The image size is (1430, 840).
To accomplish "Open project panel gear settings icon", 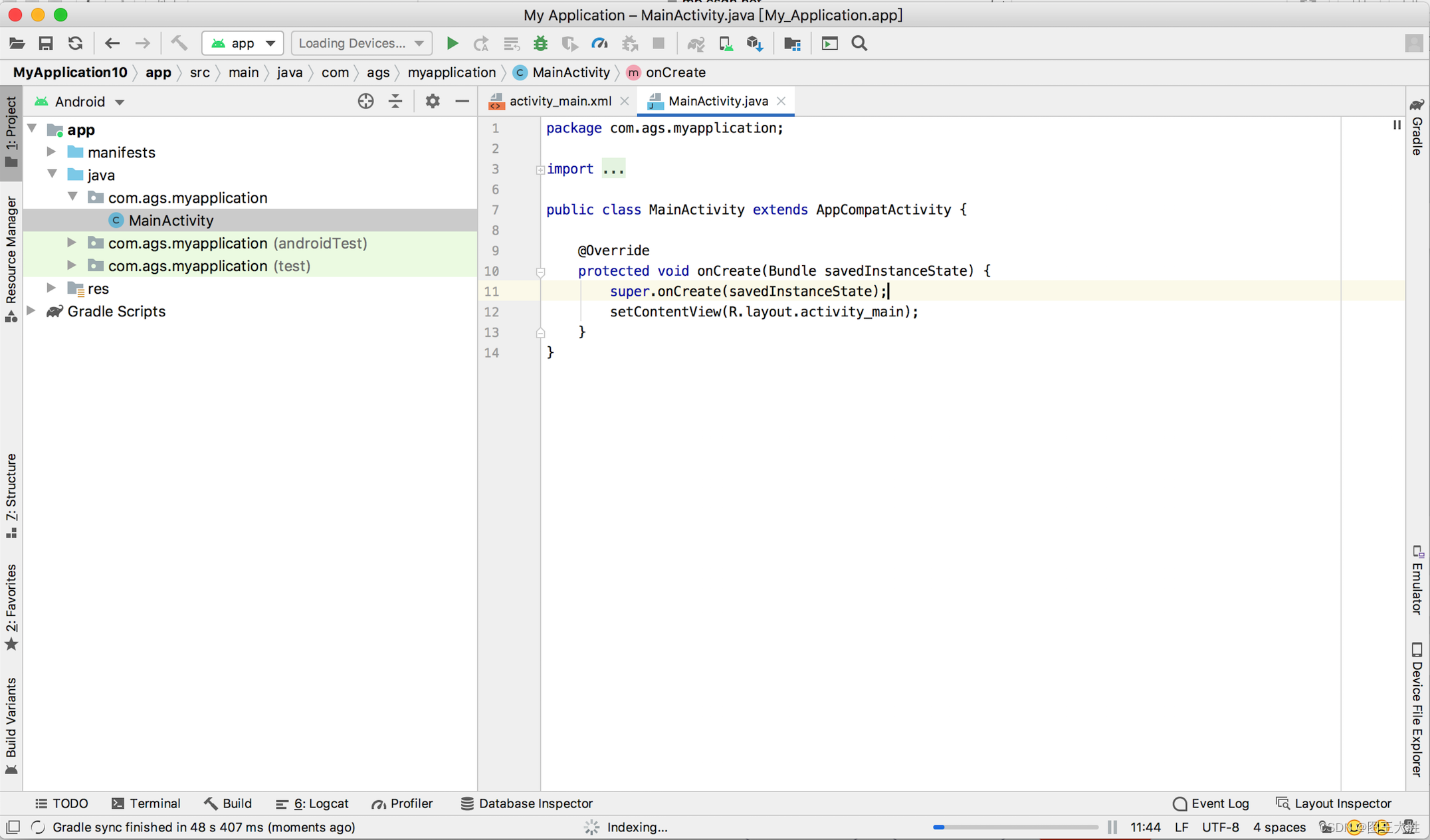I will pos(432,101).
